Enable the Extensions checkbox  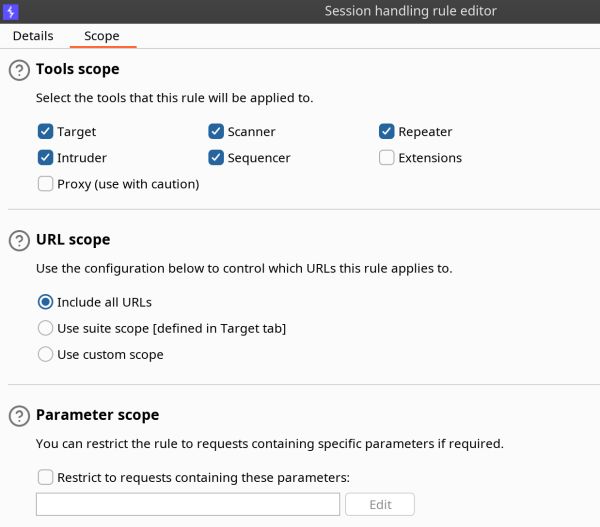[387, 158]
